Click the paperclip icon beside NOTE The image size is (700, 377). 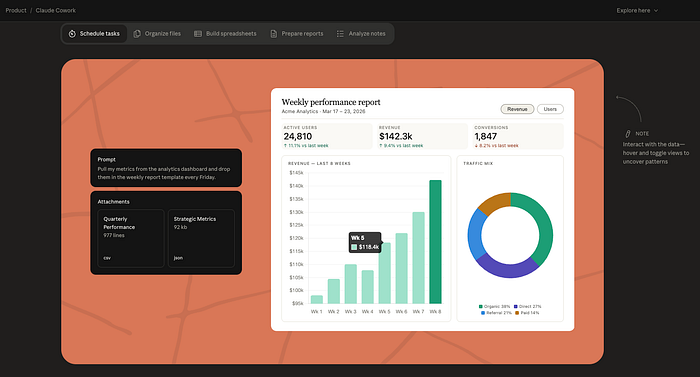[627, 134]
